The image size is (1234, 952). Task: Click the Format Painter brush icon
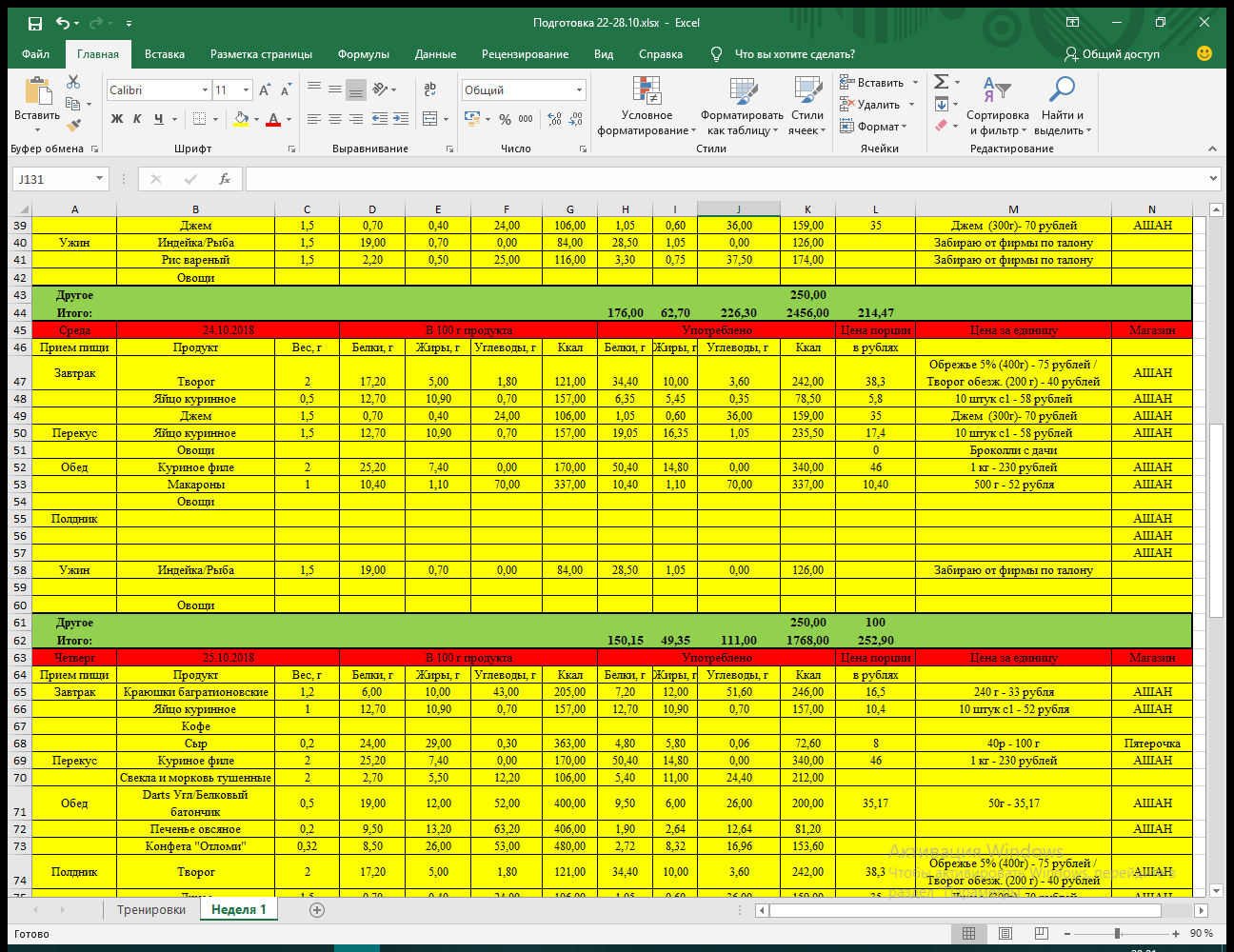point(73,125)
